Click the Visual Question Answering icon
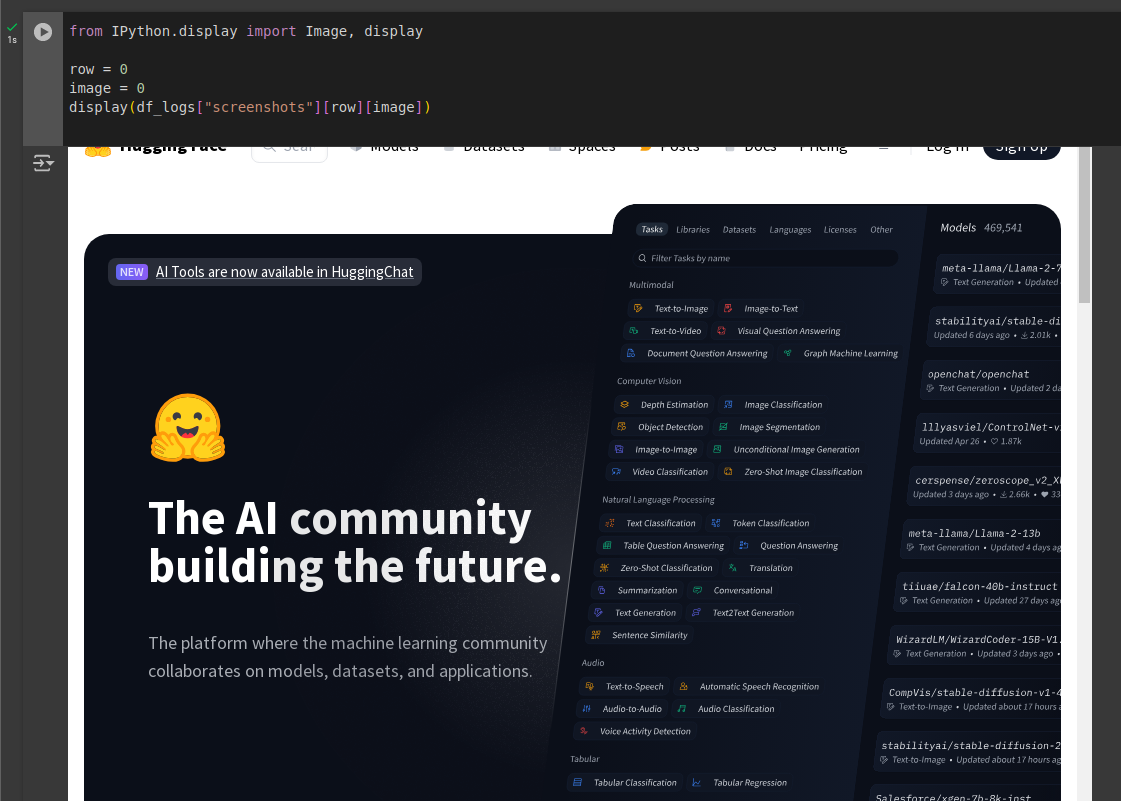The height and width of the screenshot is (801, 1121). pyautogui.click(x=721, y=330)
